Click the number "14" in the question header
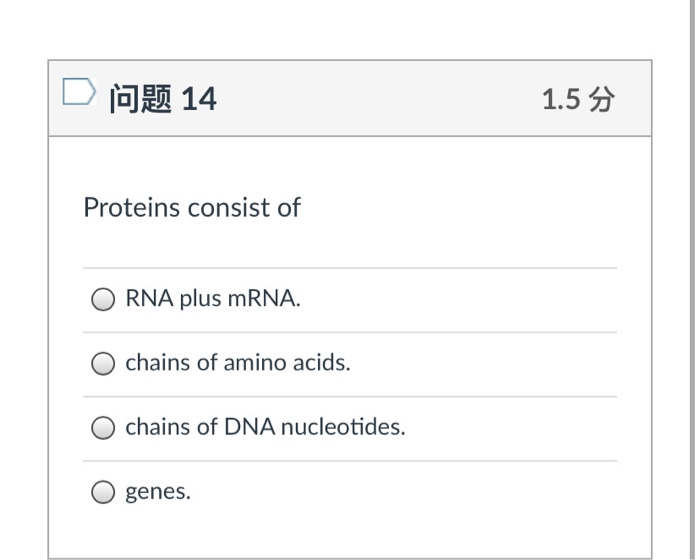 [199, 99]
